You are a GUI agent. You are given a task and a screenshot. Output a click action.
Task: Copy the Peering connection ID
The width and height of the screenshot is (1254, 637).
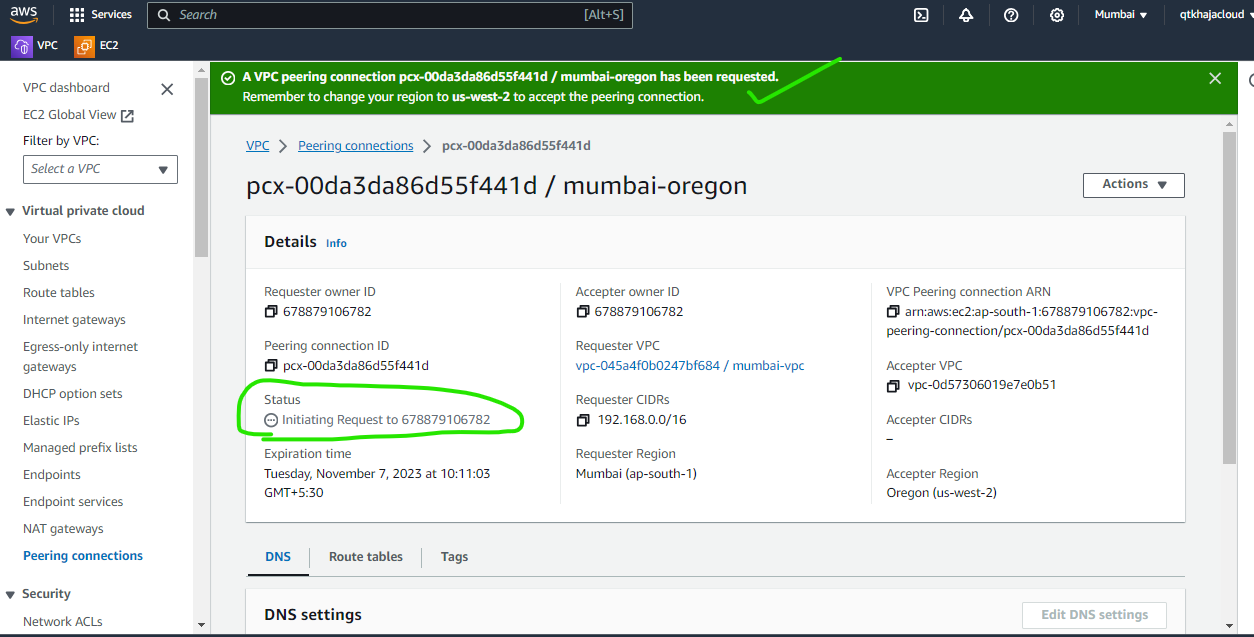(270, 366)
